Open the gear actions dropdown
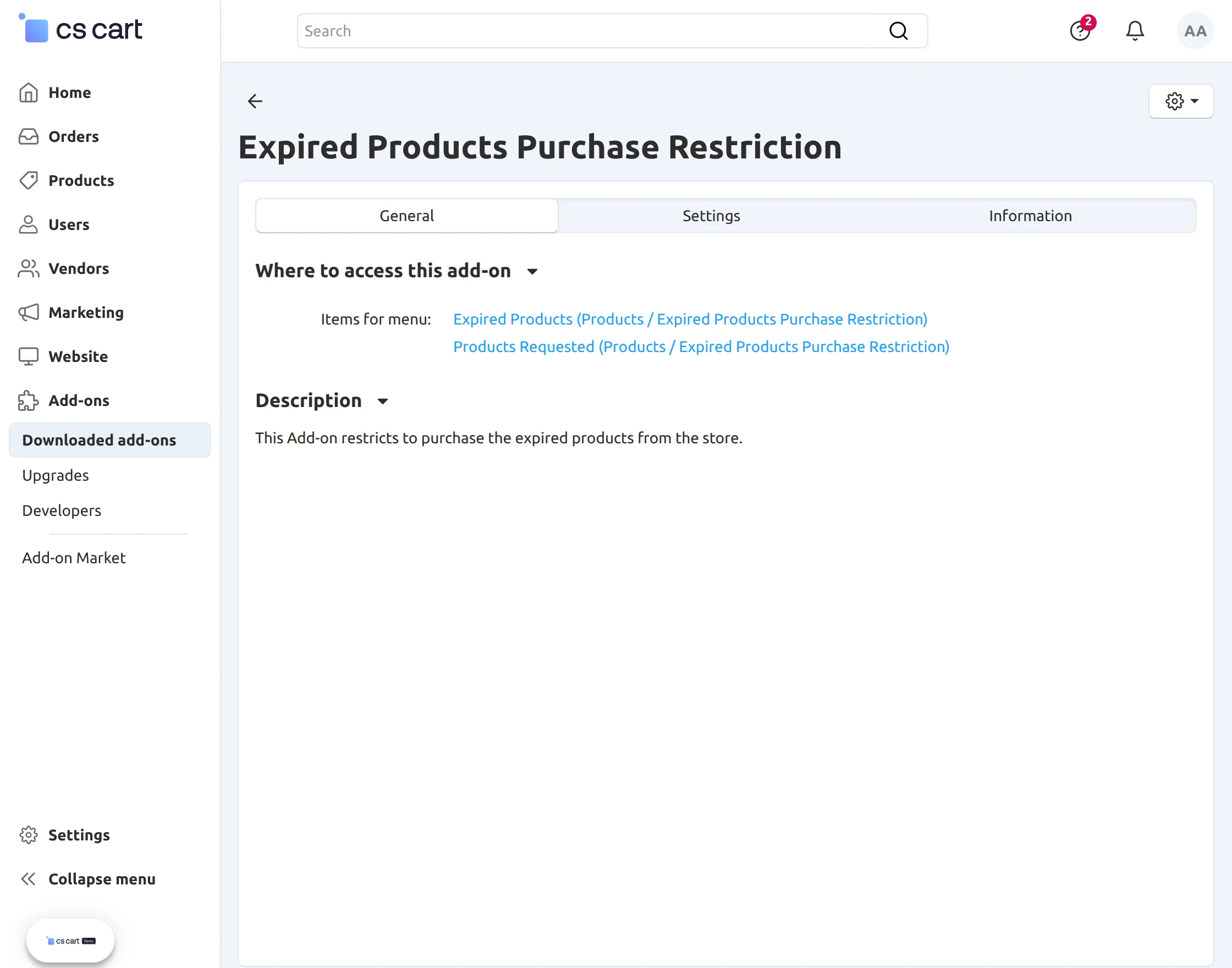Screen dimensions: 1232x968 1181,101
